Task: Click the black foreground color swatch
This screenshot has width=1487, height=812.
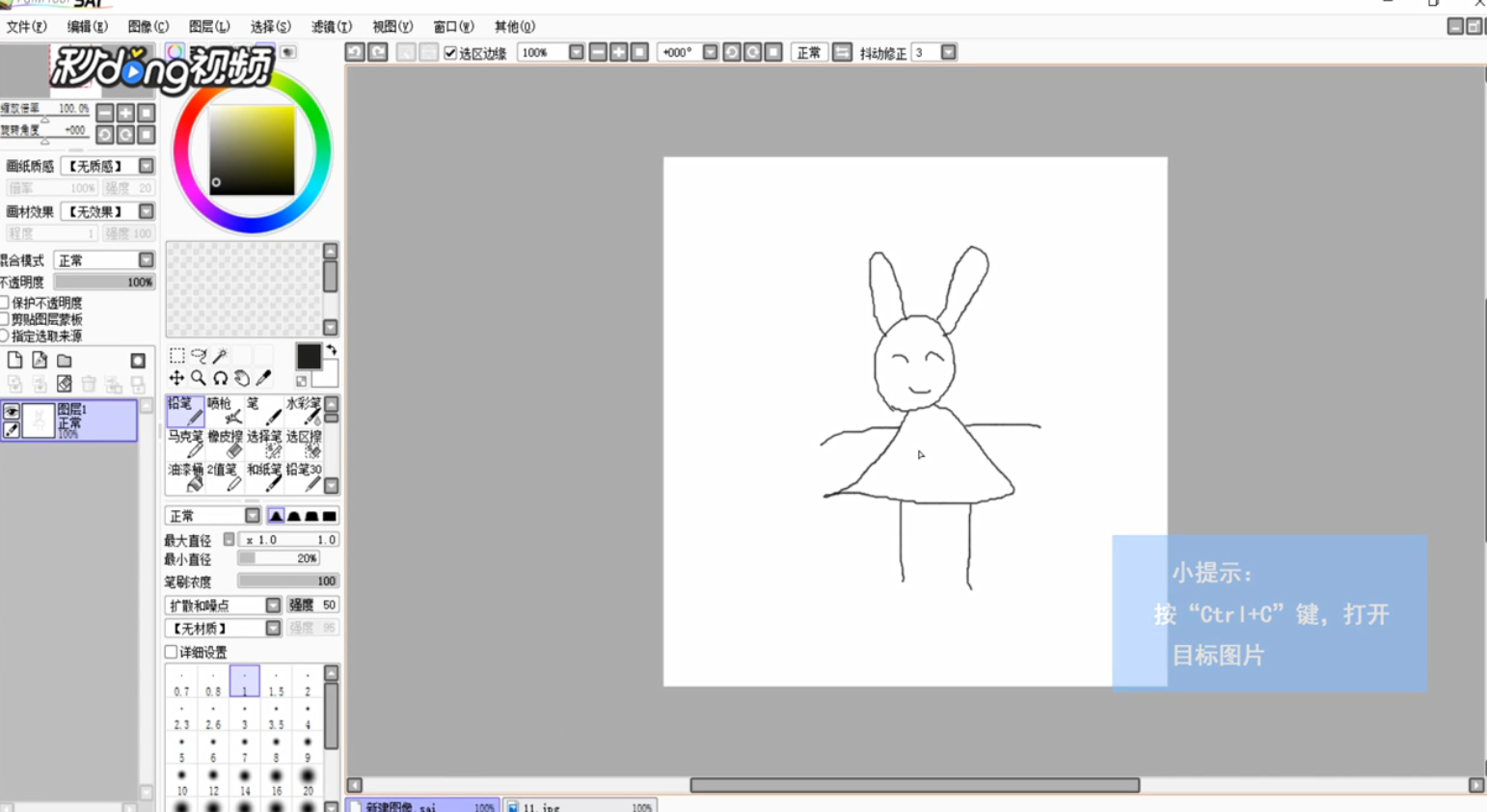Action: [x=309, y=356]
